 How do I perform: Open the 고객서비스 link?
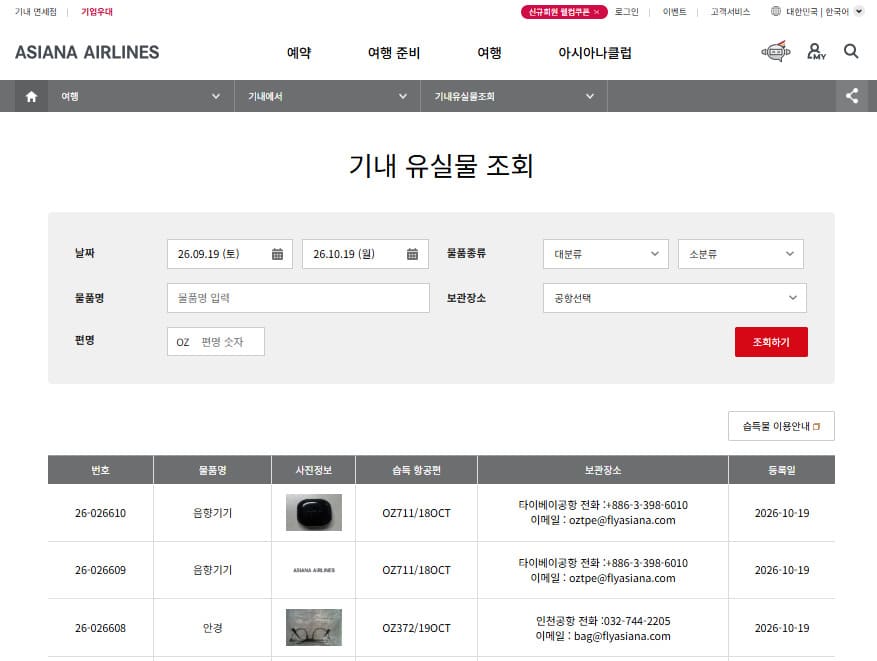(x=730, y=12)
